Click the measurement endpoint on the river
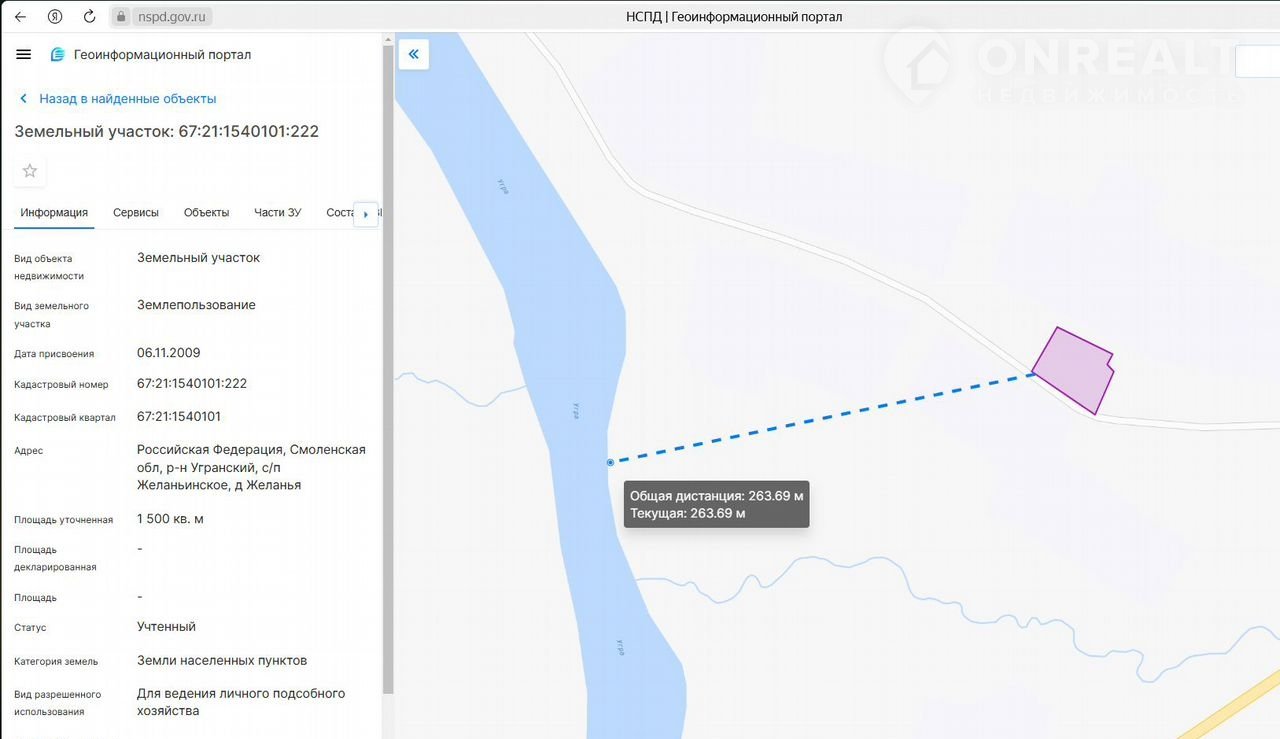The height and width of the screenshot is (739, 1280). [610, 462]
